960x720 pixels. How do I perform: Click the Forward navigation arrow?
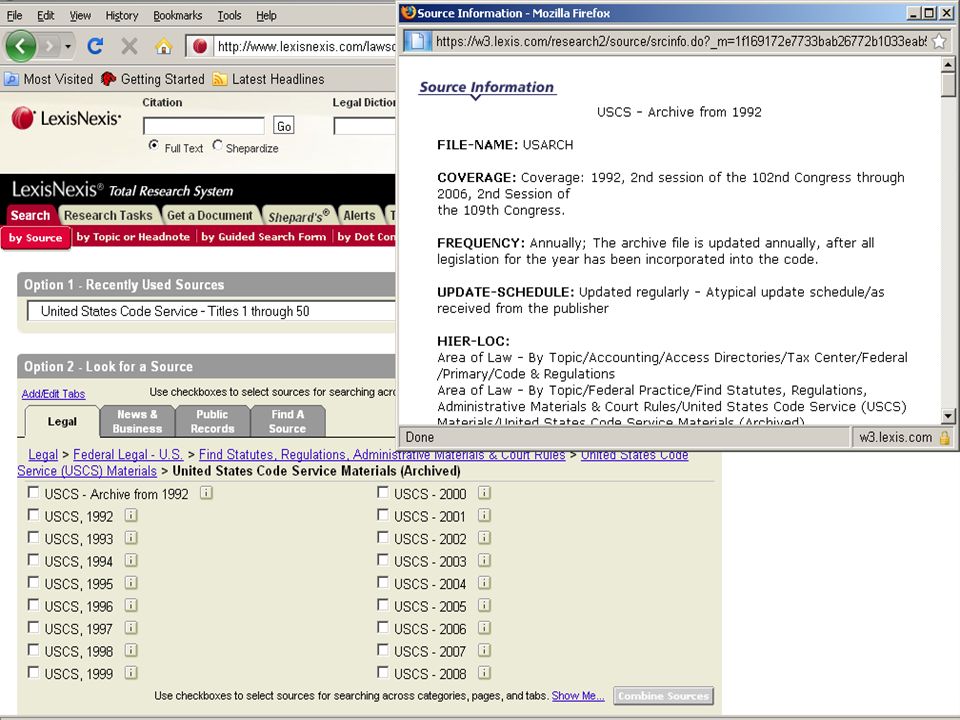point(50,46)
